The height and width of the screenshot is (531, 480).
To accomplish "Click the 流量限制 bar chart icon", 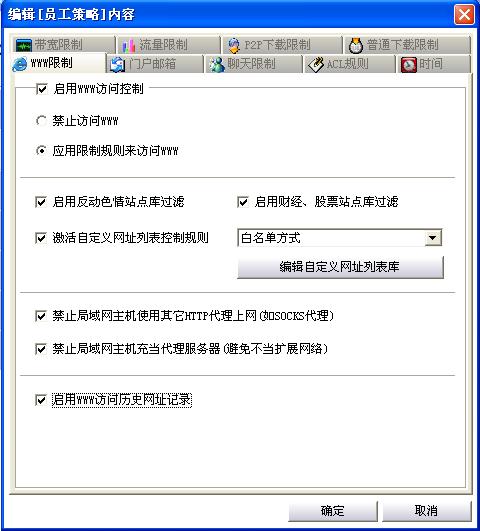I will coord(129,45).
